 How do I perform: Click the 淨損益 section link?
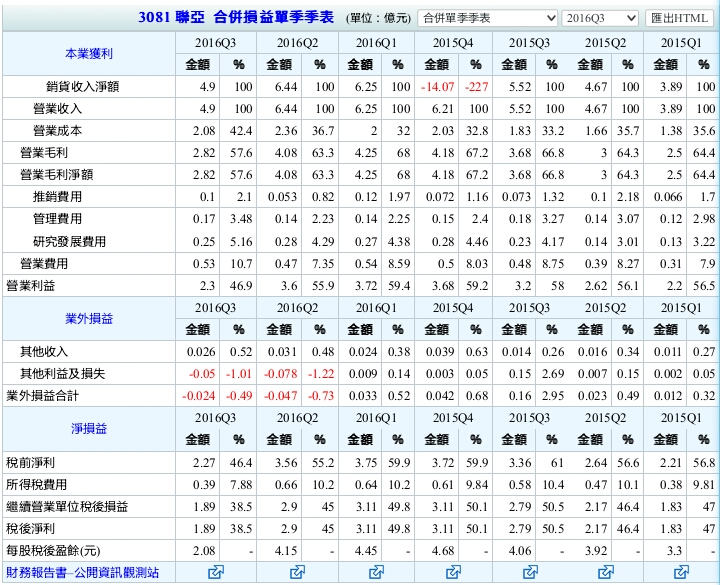point(89,428)
